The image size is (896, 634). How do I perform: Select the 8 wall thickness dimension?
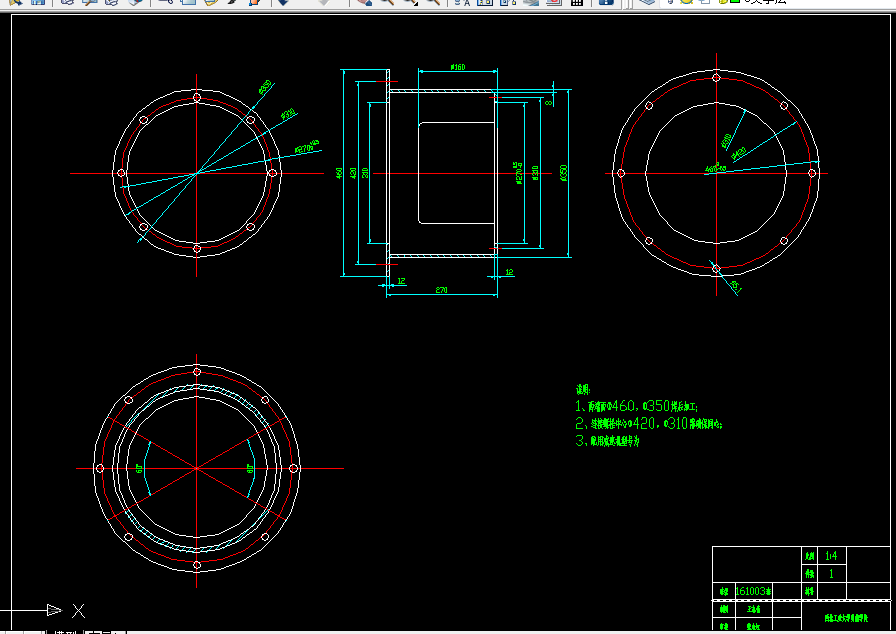549,103
